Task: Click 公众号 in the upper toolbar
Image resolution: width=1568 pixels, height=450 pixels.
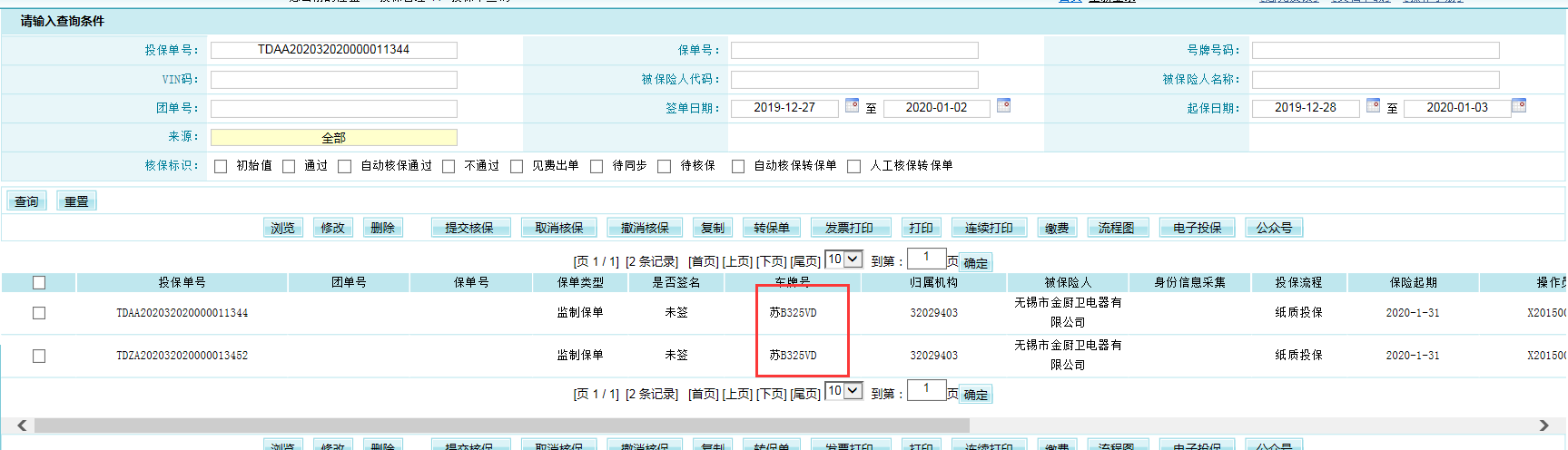Action: (1274, 228)
